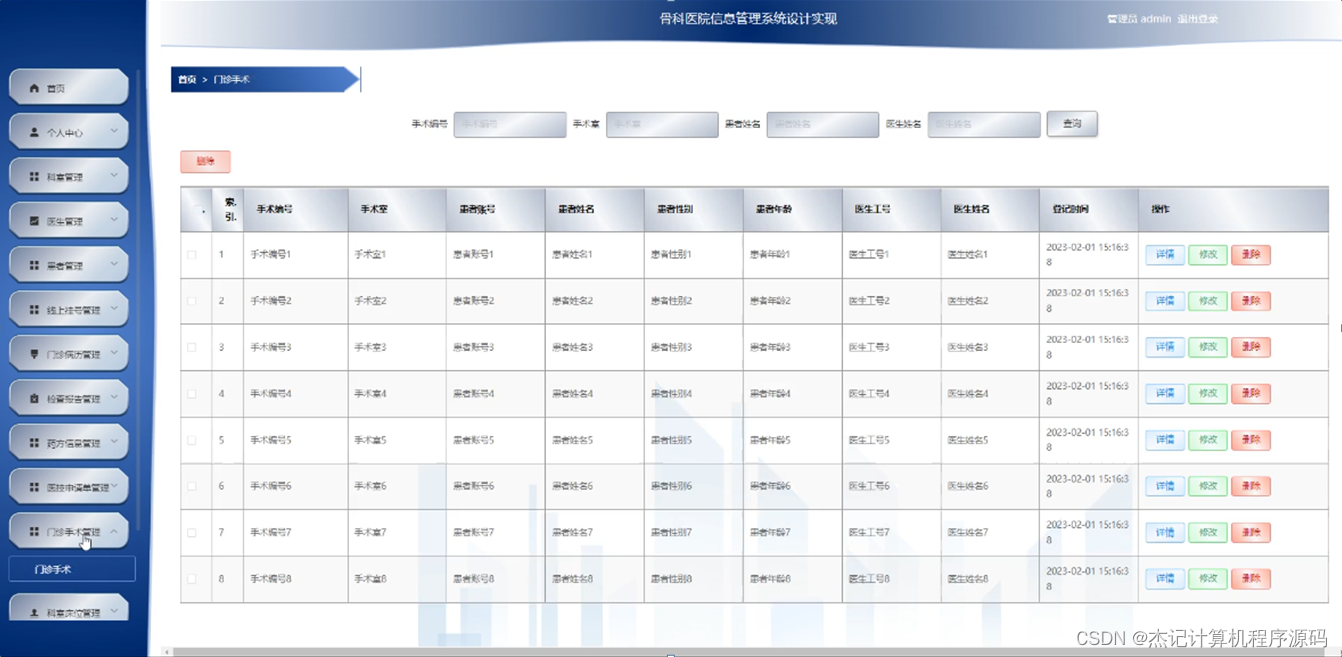Expand the 医生管理 chevron

pos(114,220)
